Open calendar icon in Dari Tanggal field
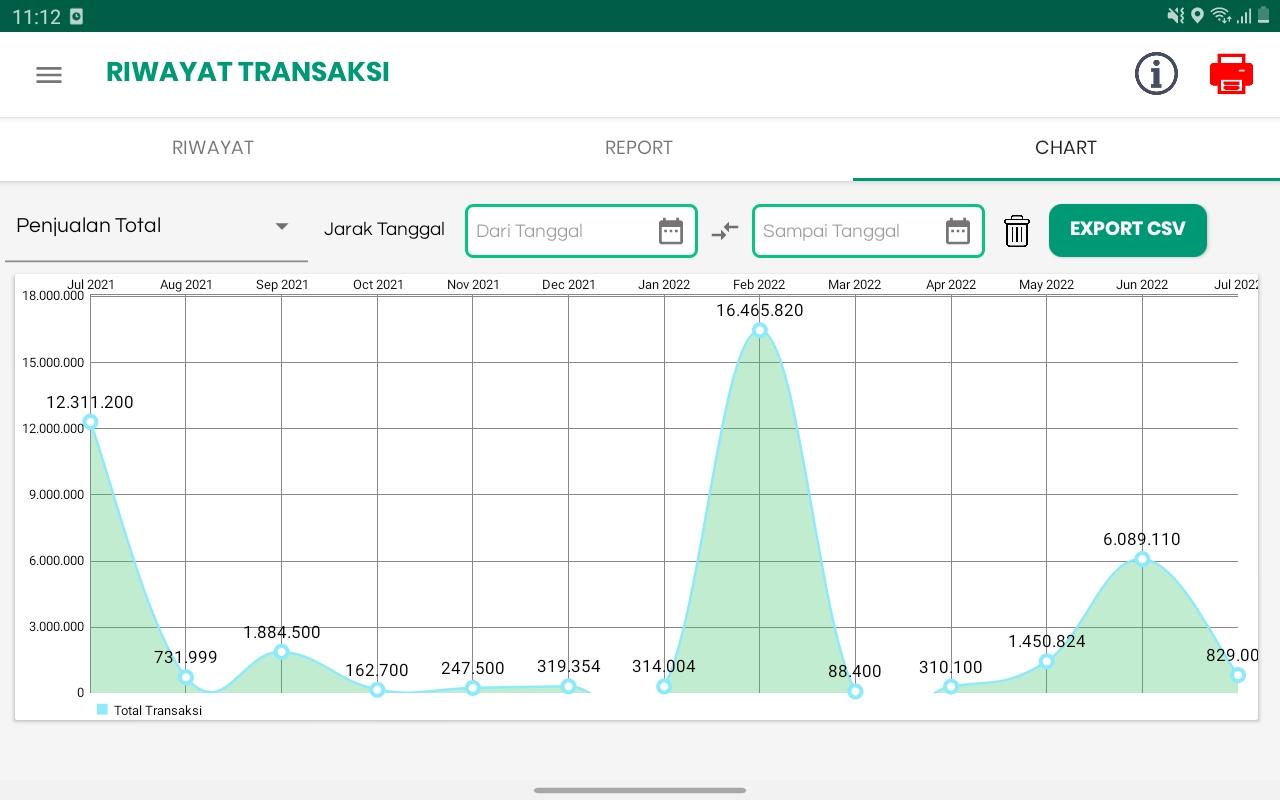 (671, 231)
